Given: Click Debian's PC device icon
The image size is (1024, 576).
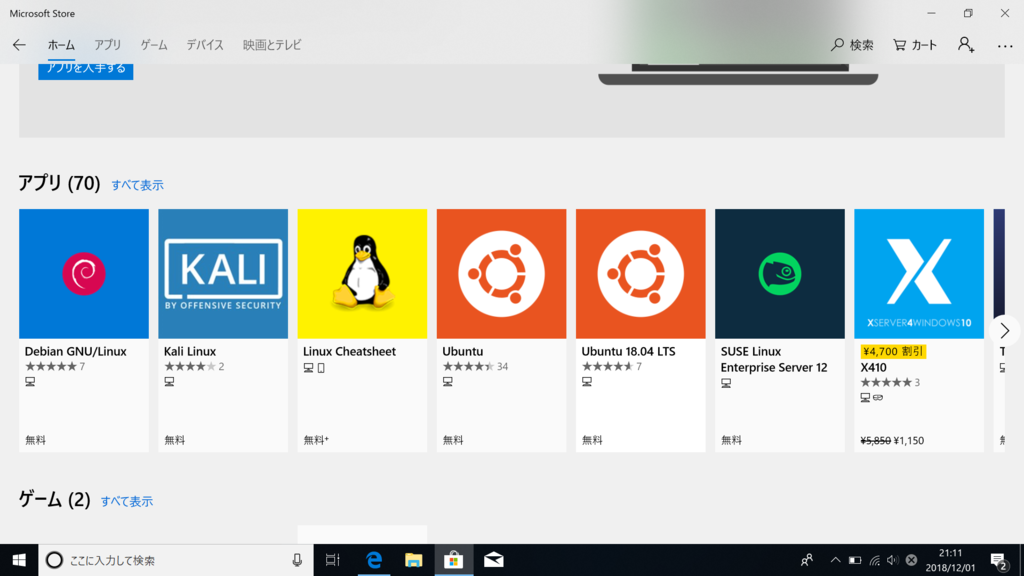Looking at the screenshot, I should click(x=30, y=381).
